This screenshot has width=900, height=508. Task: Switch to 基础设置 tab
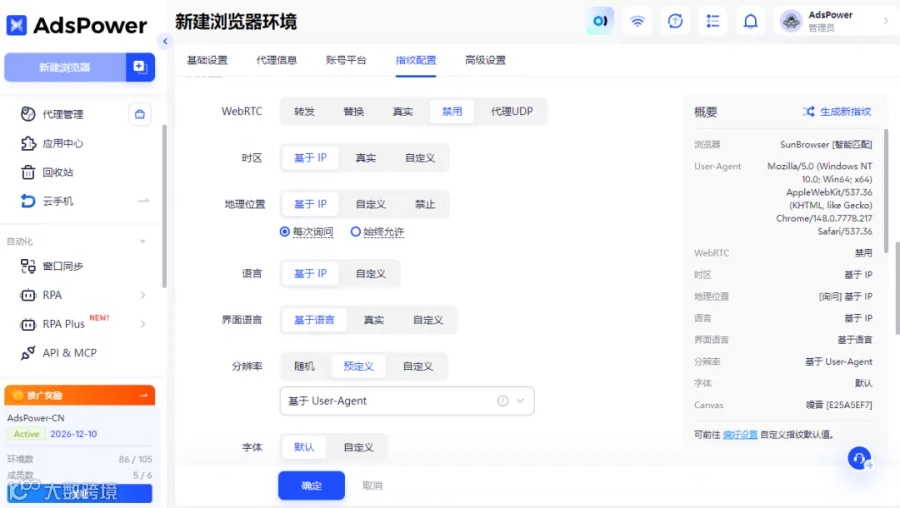[207, 60]
